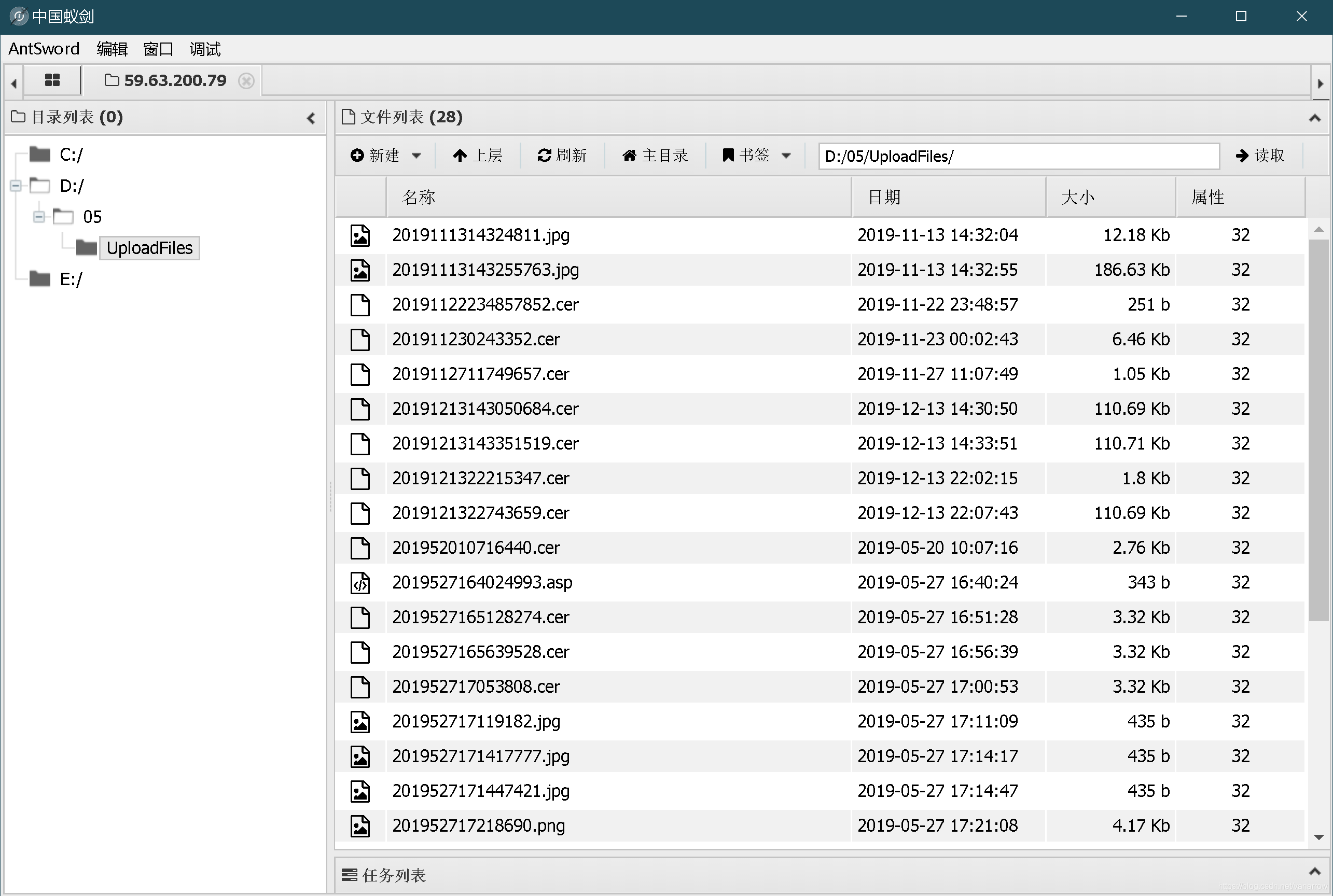Click image icon of 2019527171447421.jpg

coord(360,791)
